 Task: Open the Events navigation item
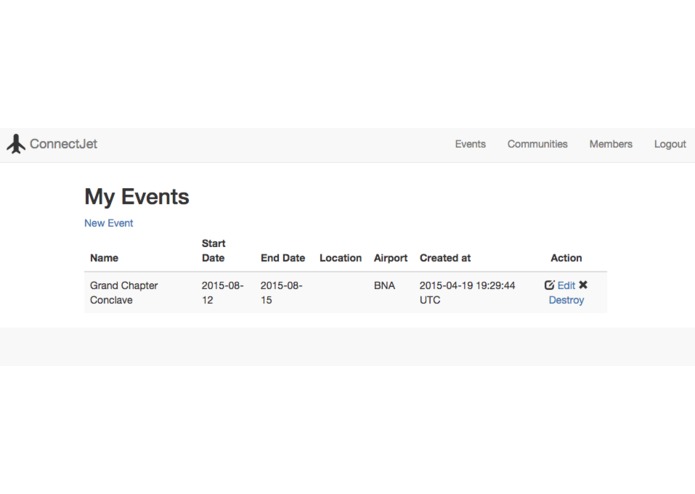point(470,144)
